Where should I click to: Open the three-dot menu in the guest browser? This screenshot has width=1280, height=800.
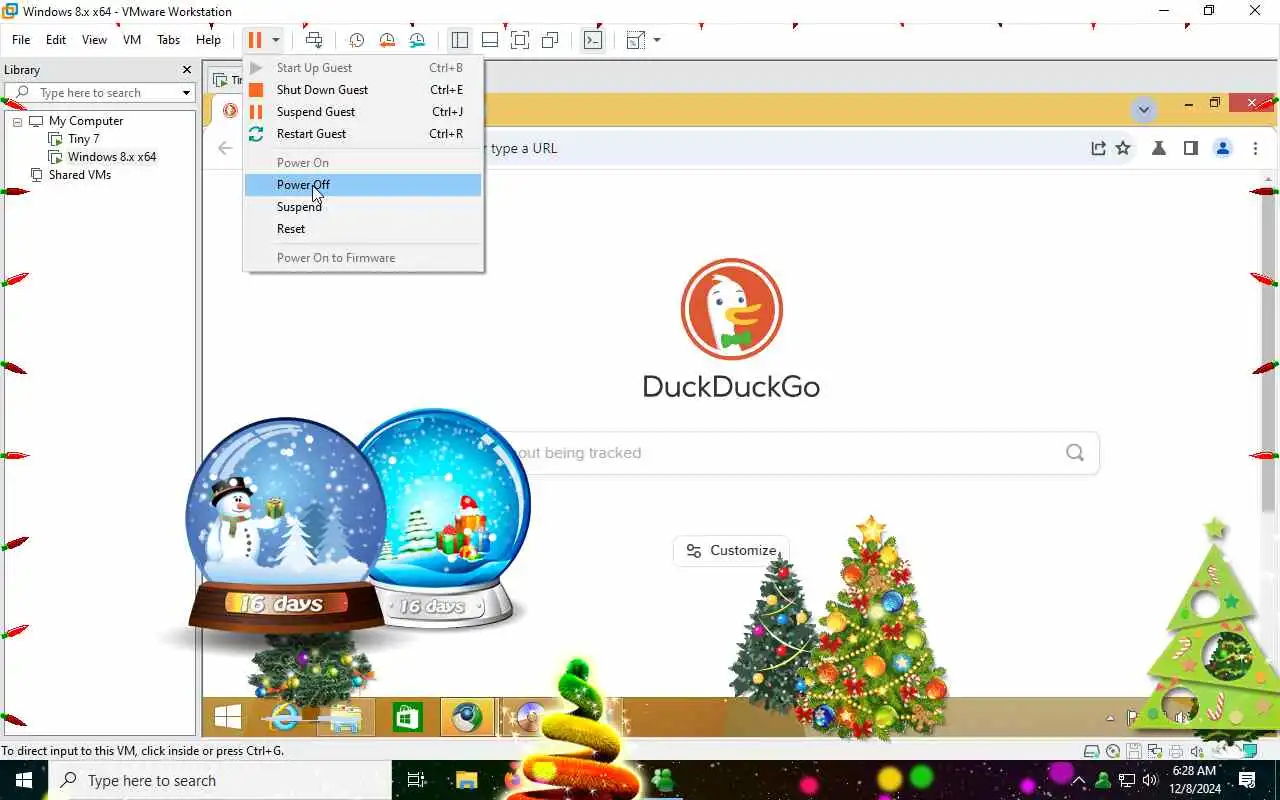coord(1255,148)
